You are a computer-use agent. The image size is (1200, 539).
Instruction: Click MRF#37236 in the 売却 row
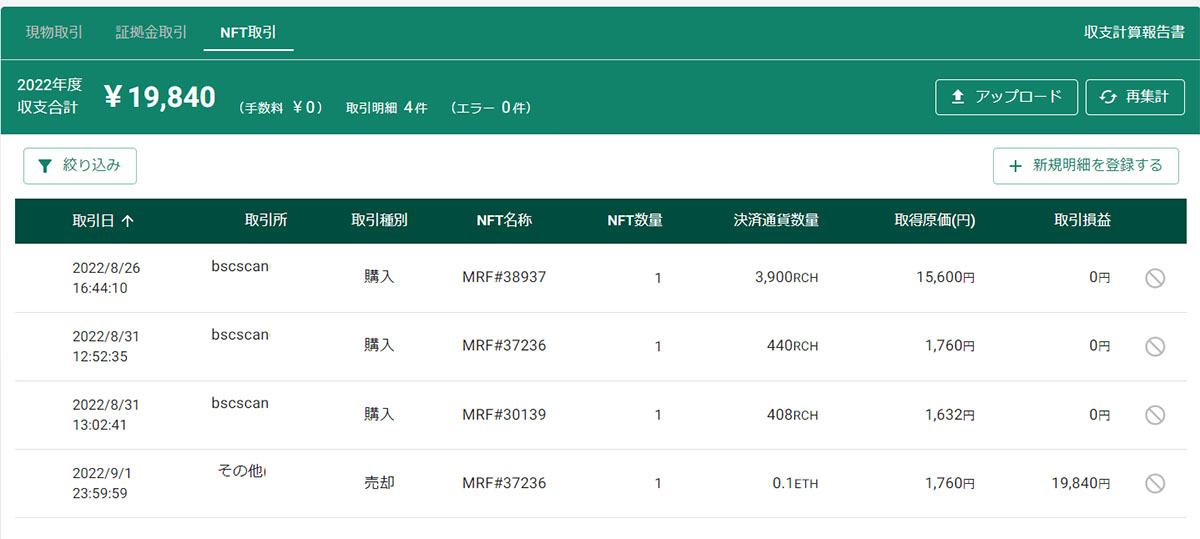click(504, 483)
